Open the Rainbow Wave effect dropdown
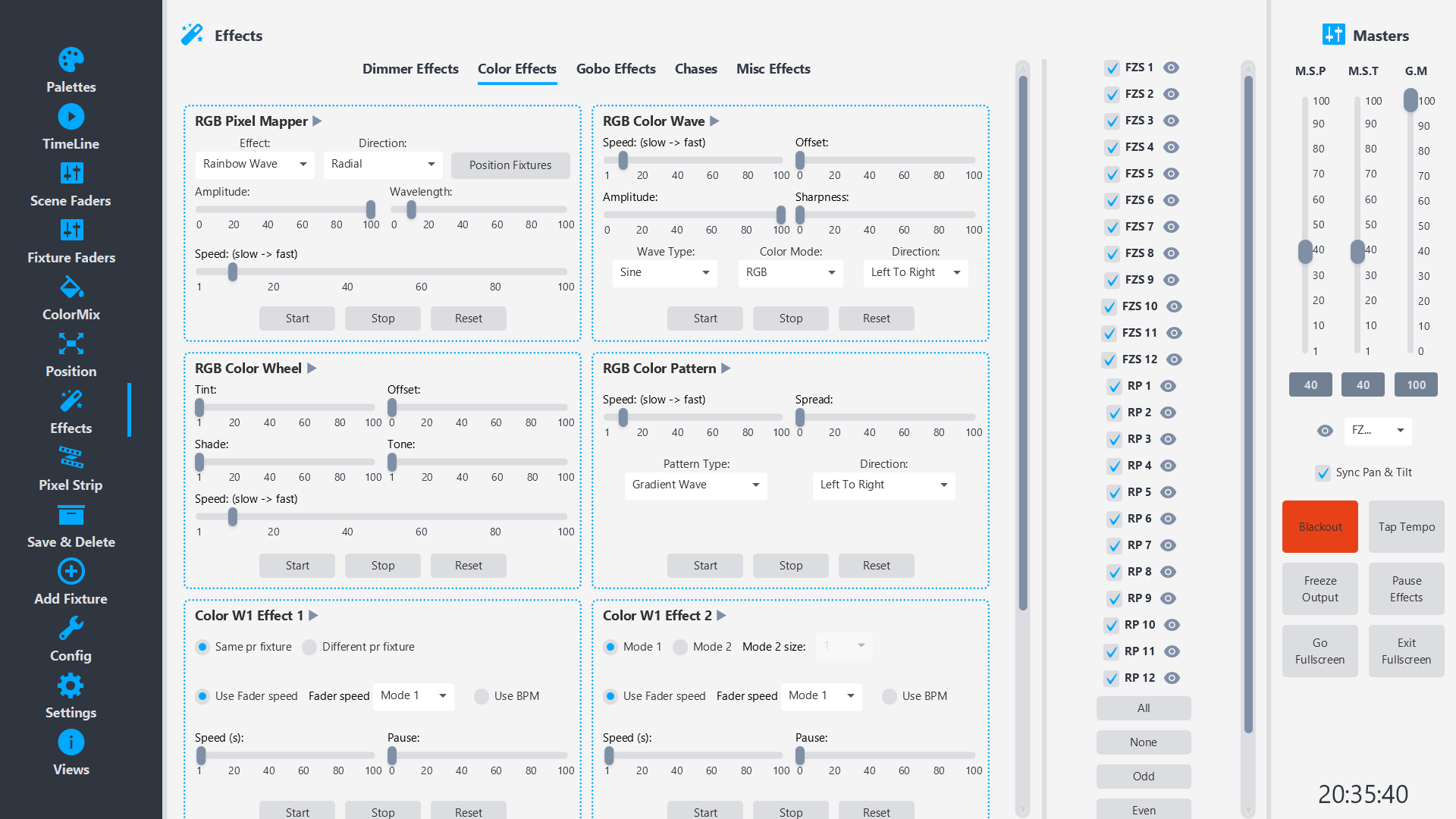1456x819 pixels. pyautogui.click(x=255, y=165)
